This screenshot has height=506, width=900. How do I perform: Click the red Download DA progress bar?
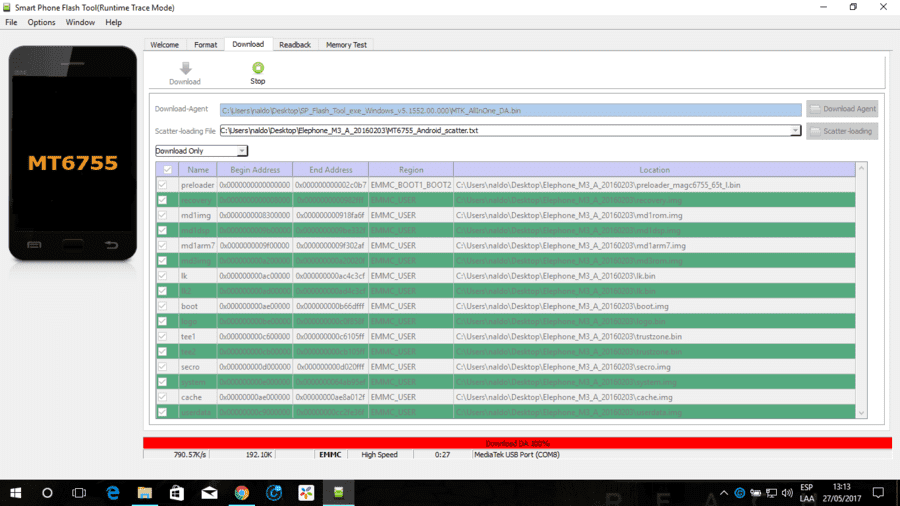pyautogui.click(x=517, y=443)
